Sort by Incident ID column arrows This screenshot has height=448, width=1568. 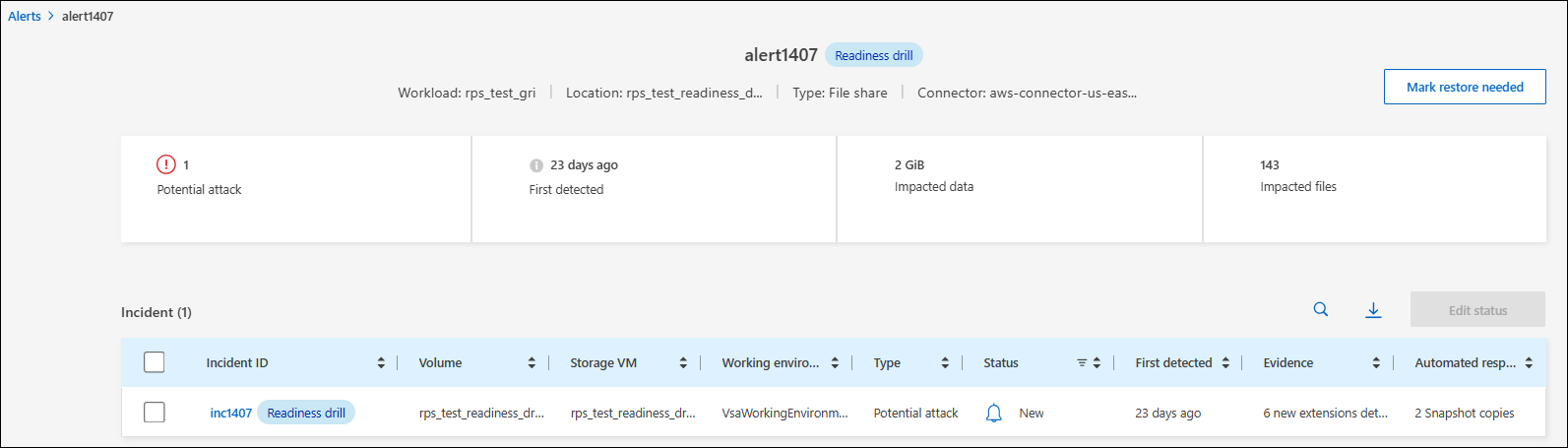coord(381,363)
